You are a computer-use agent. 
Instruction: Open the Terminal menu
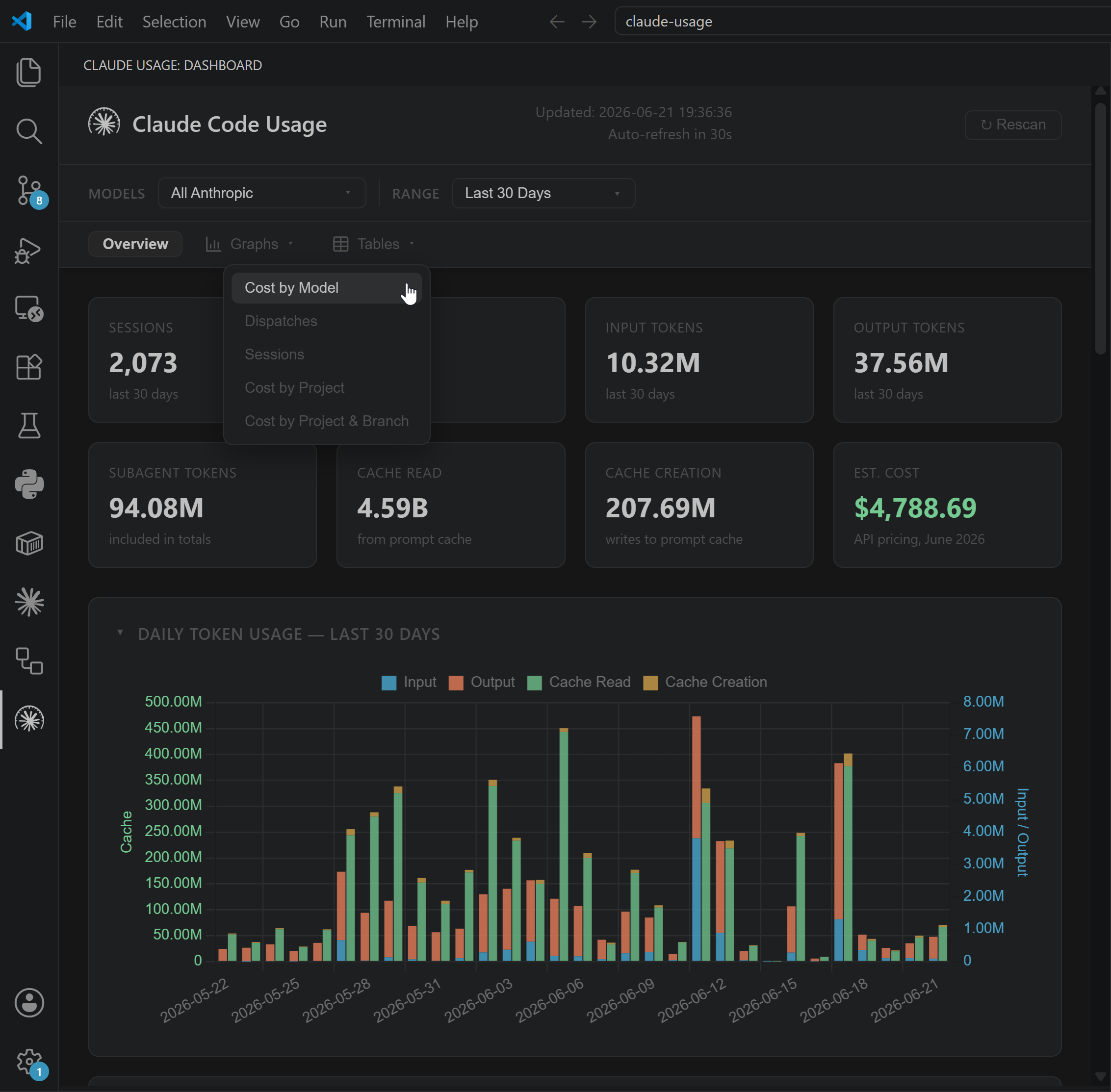click(396, 22)
